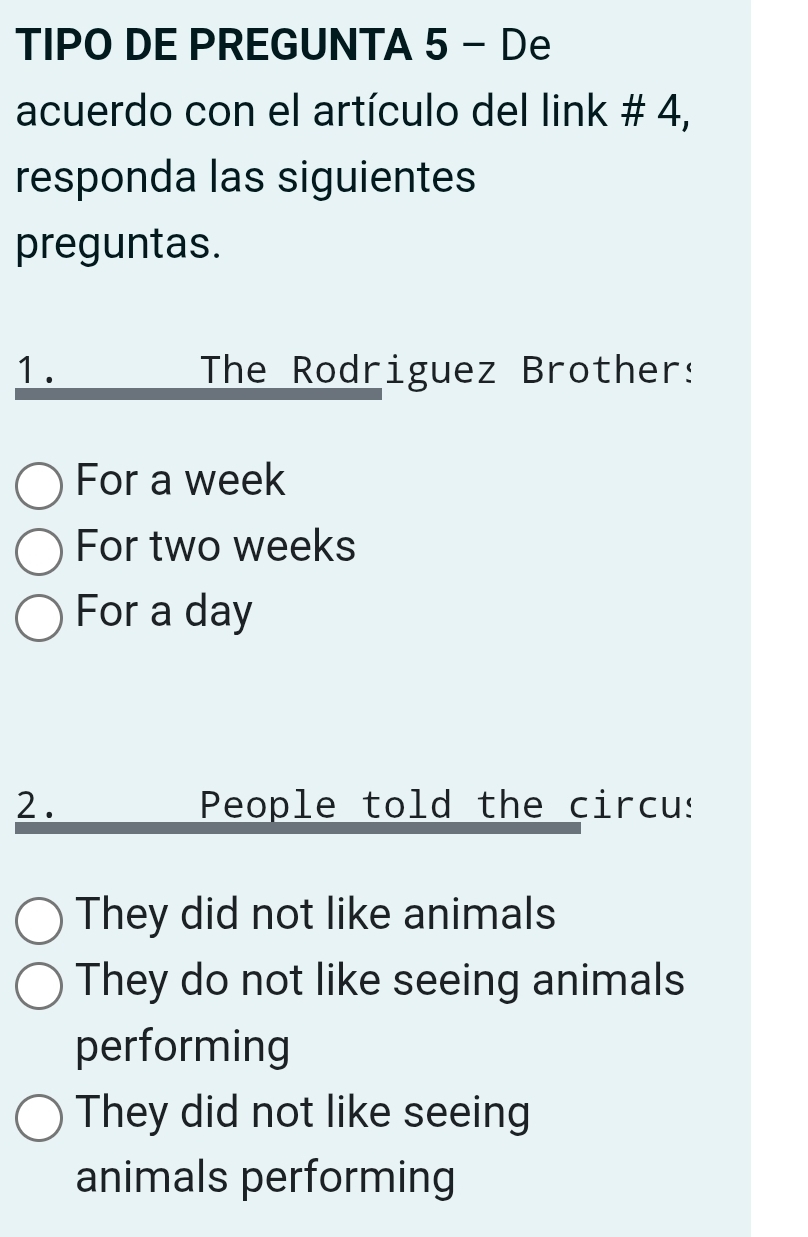The image size is (808, 1237).
Task: Click the "For two weeks" answer text
Action: (216, 547)
